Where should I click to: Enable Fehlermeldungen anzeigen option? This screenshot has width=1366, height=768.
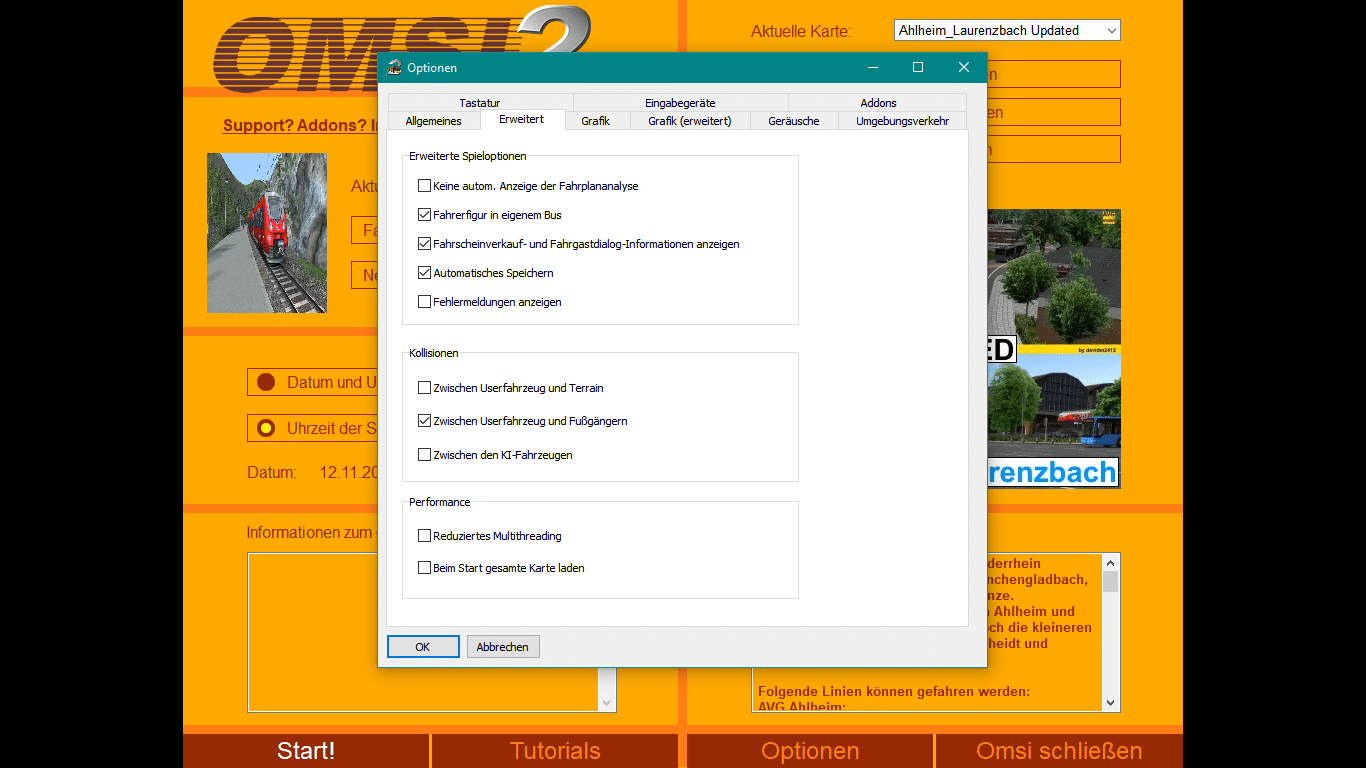[425, 302]
